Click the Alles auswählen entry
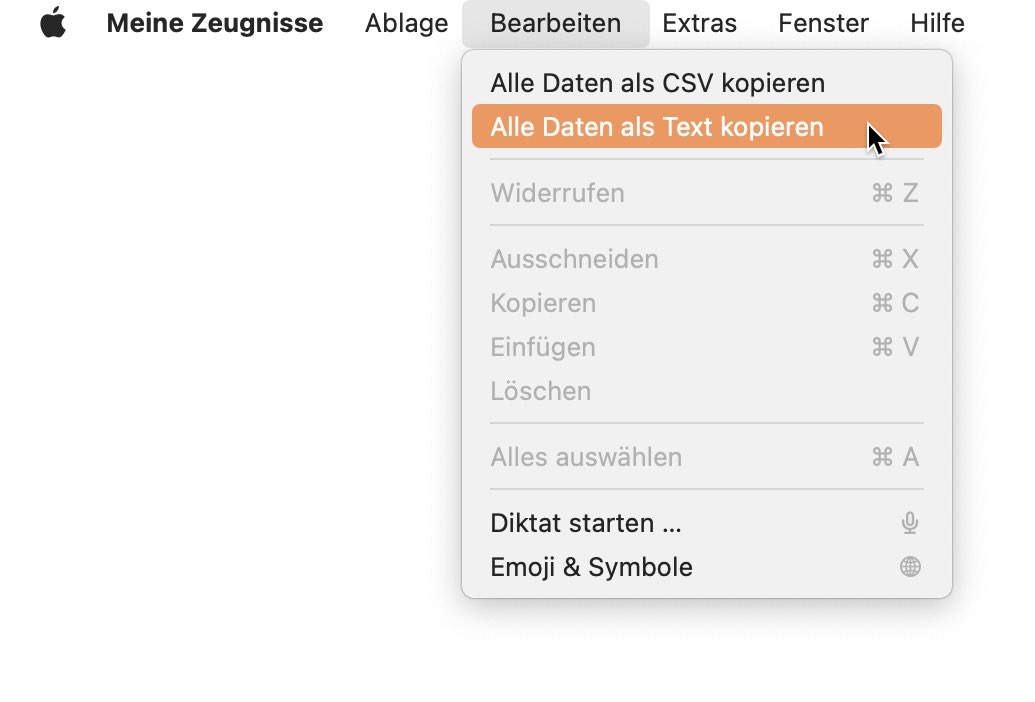This screenshot has width=1035, height=702. click(706, 457)
